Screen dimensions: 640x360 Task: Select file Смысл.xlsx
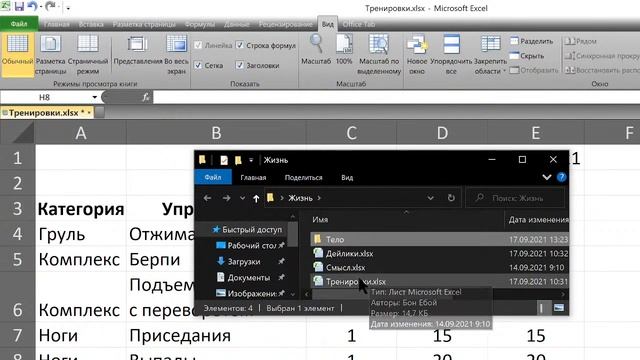click(x=439, y=267)
